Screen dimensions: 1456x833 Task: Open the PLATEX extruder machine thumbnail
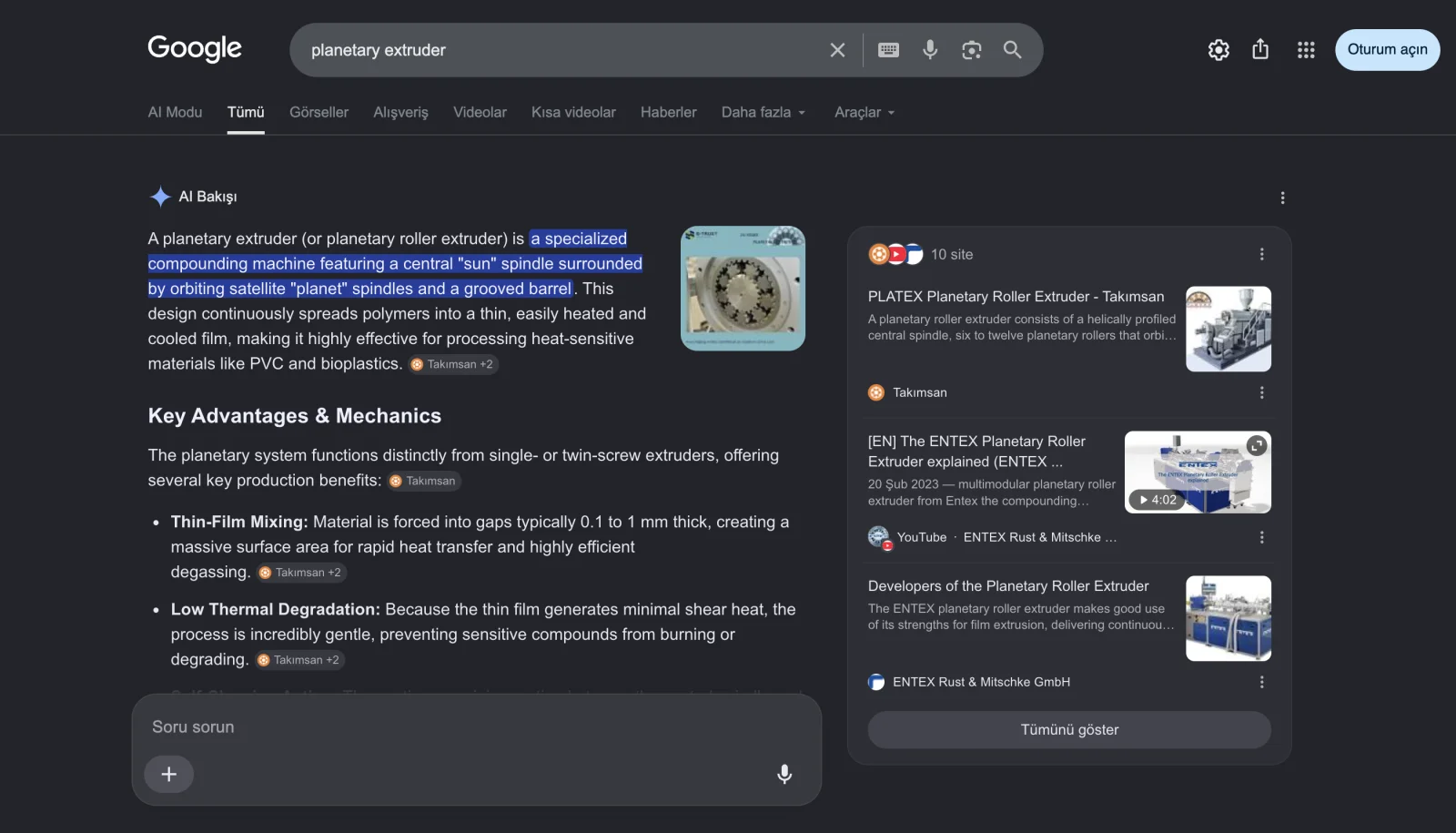coord(1228,329)
